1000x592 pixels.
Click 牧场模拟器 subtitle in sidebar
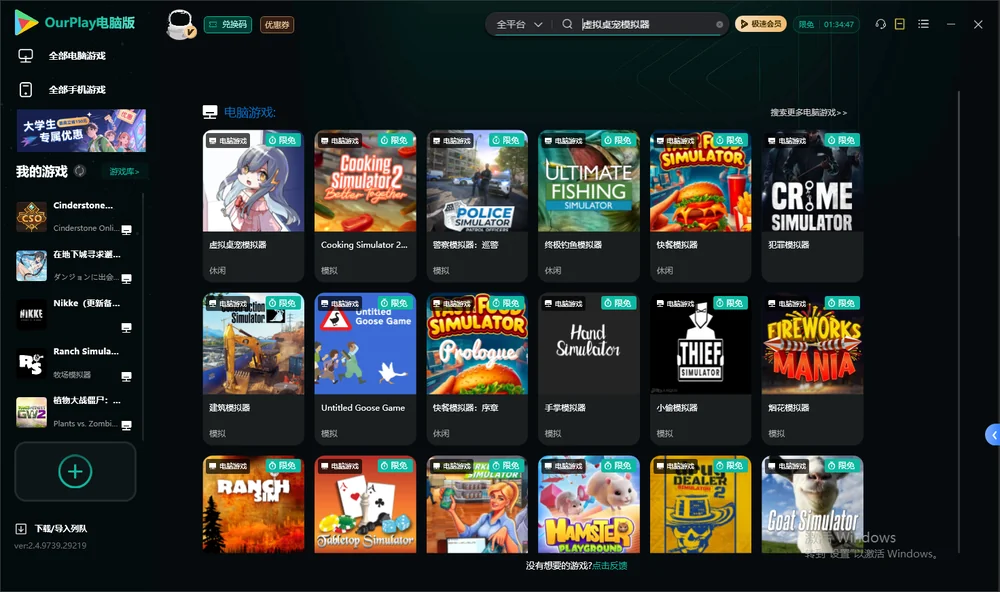point(72,374)
